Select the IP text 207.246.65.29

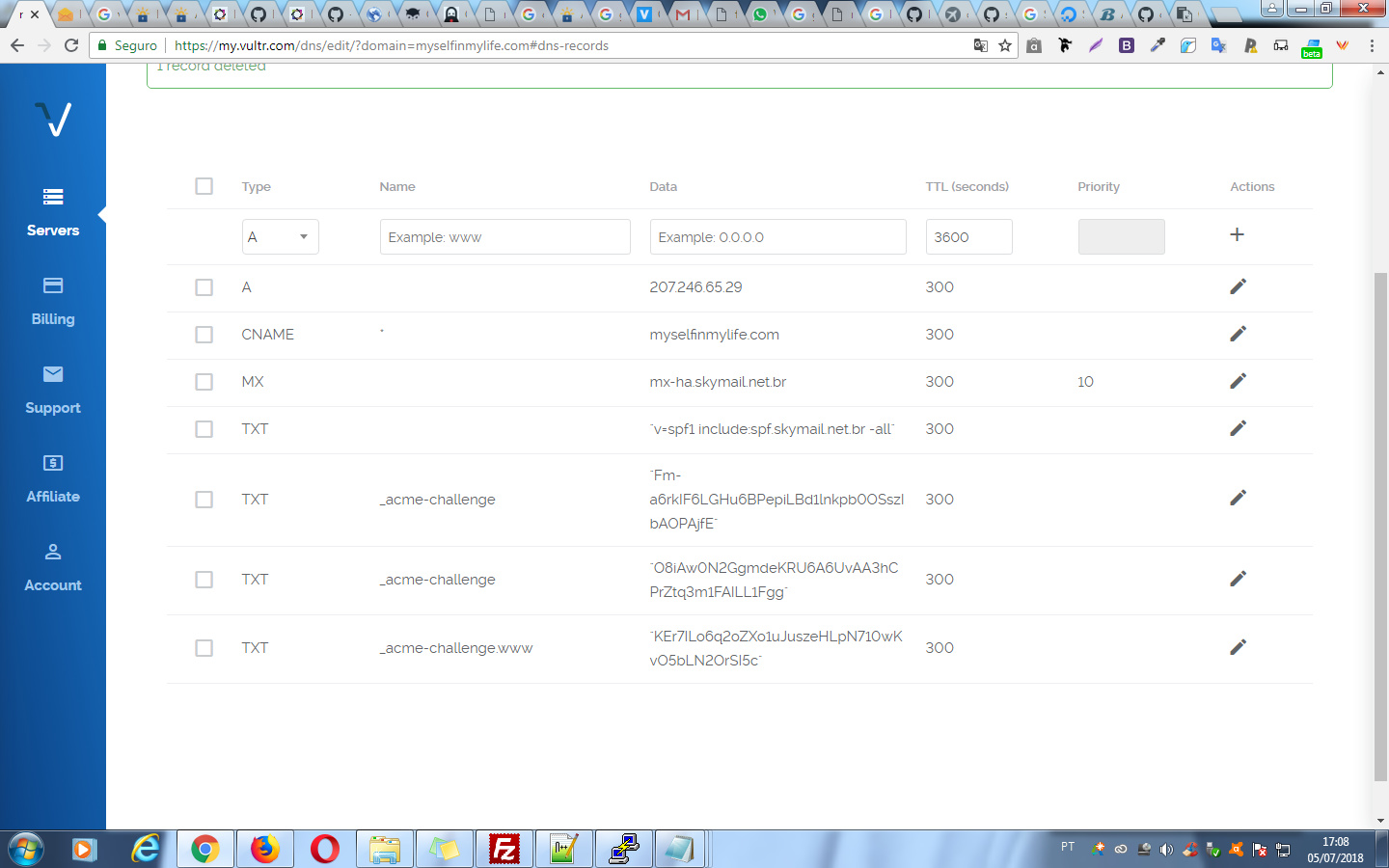click(x=695, y=287)
